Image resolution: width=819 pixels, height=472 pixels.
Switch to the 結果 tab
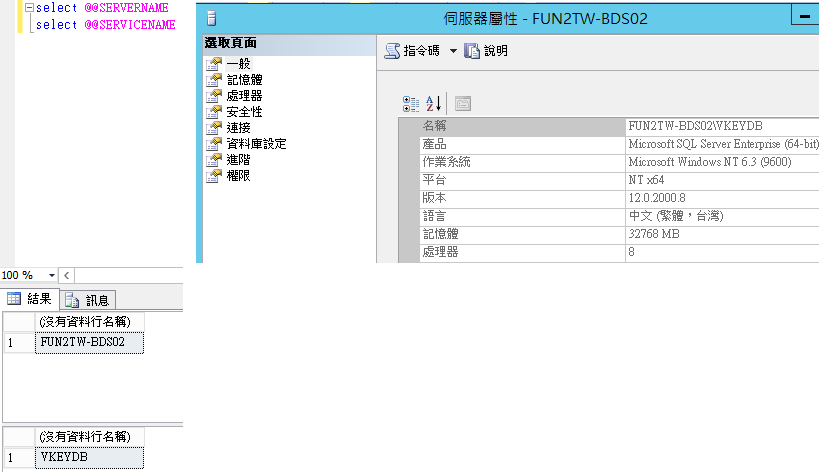[30, 299]
